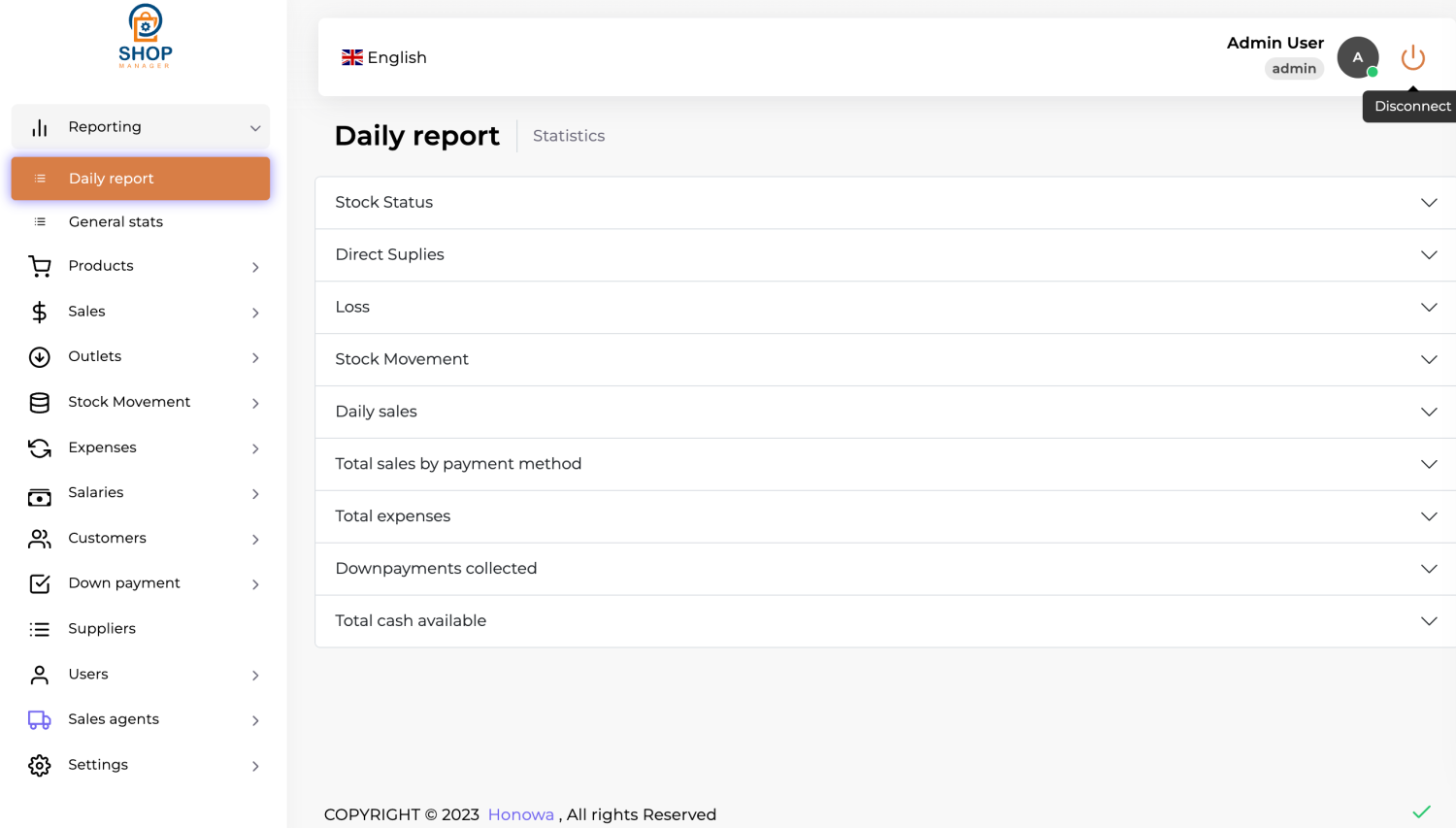
Task: Click the Users person icon
Action: 40,675
